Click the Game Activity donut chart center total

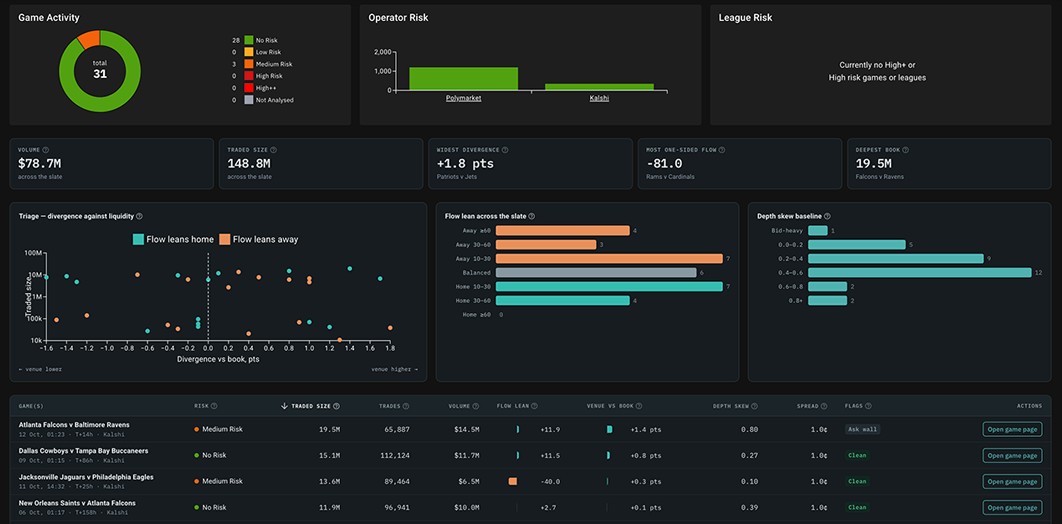(100, 70)
